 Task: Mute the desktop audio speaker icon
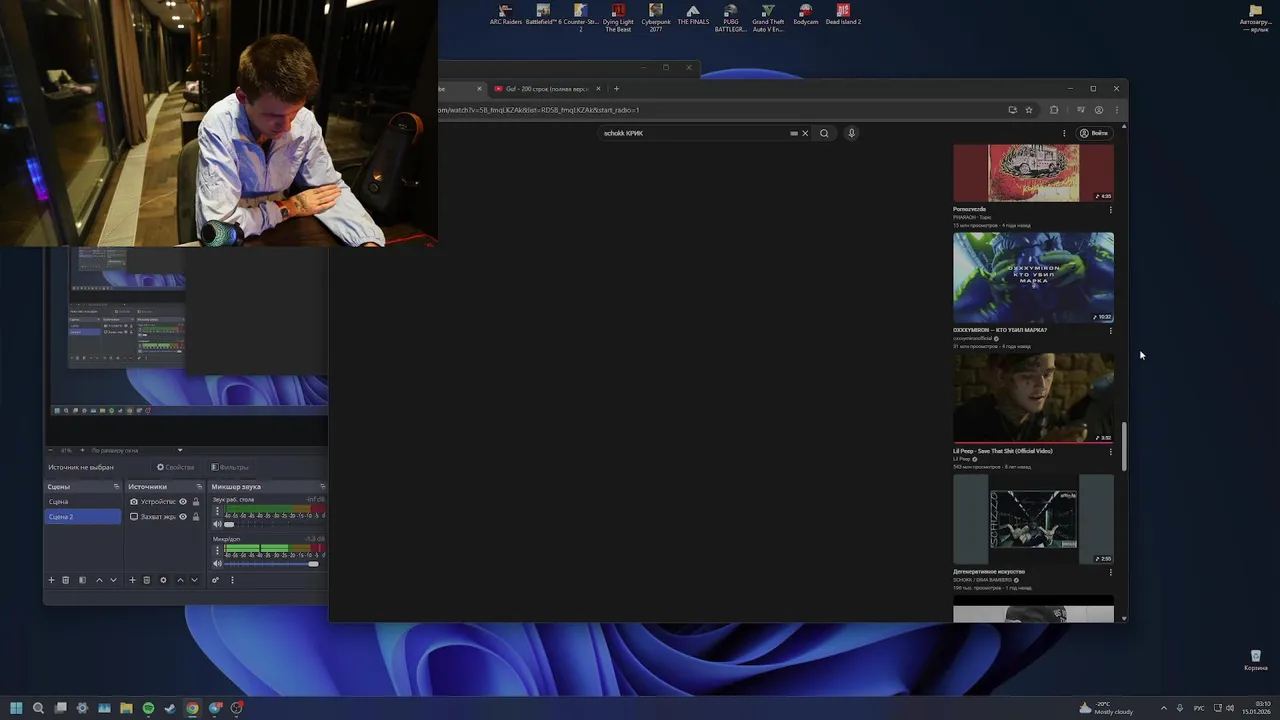coord(217,524)
